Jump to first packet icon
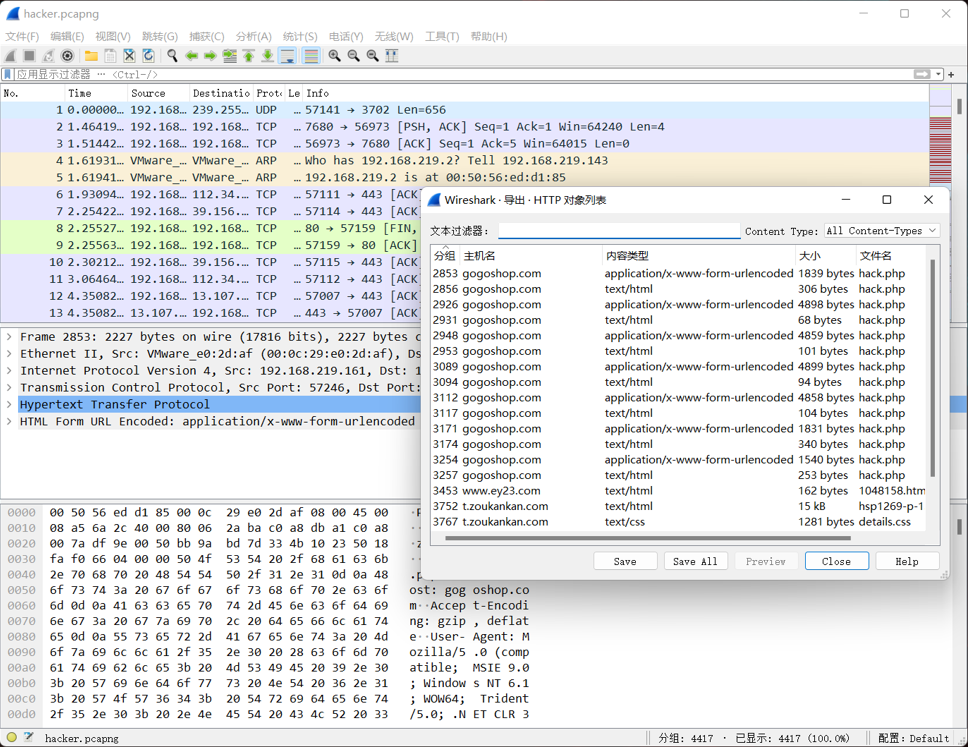Screen dimensions: 969x748 [248, 56]
